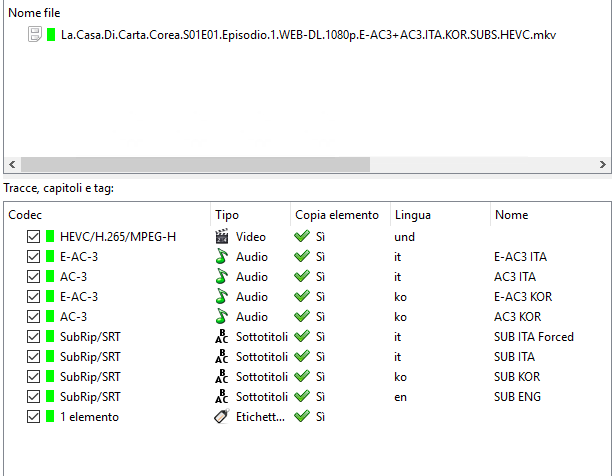Screen dimensions: 612x476
Task: Click the green checkmark for SUB ITA Forced
Action: click(302, 336)
